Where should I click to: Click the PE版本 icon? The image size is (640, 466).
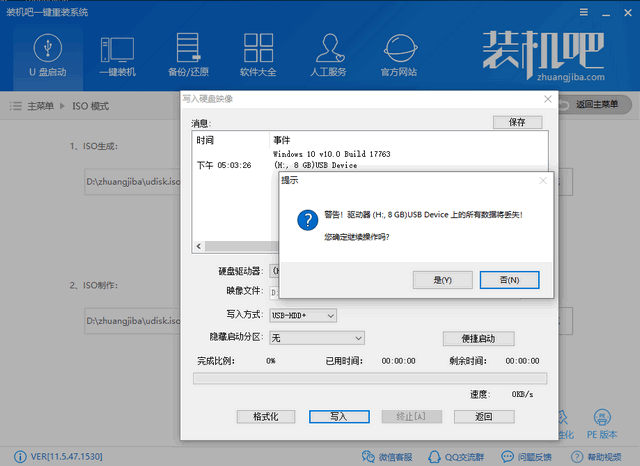[x=602, y=424]
